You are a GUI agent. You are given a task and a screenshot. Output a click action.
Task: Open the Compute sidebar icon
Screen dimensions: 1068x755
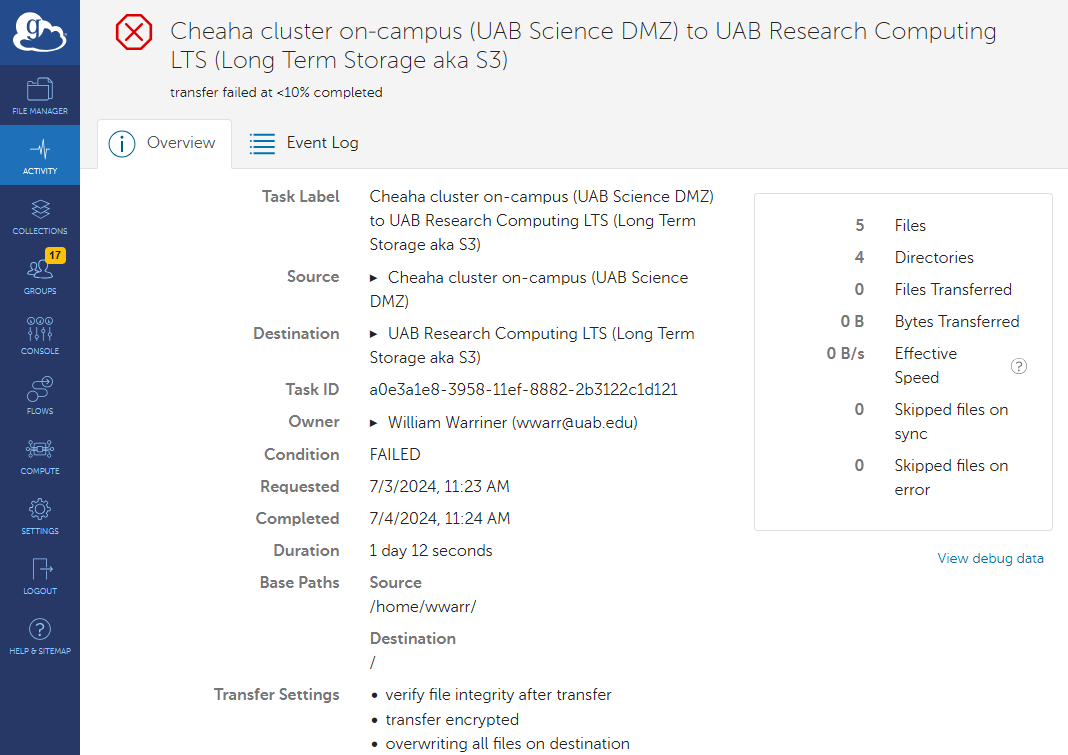[40, 455]
